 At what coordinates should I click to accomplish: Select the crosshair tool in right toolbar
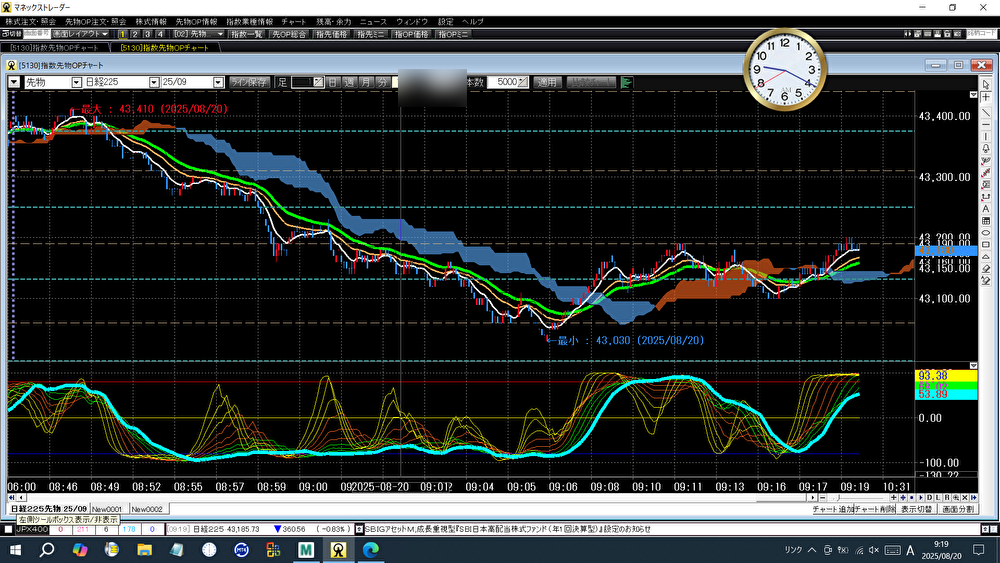click(985, 97)
